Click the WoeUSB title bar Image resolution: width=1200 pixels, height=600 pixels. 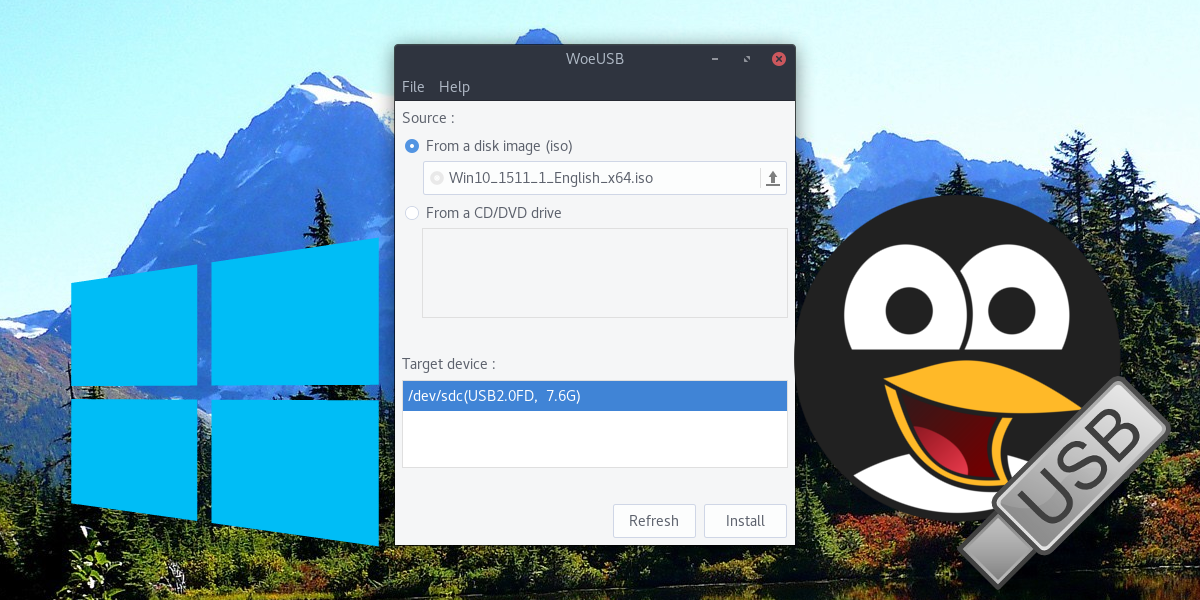coord(595,59)
